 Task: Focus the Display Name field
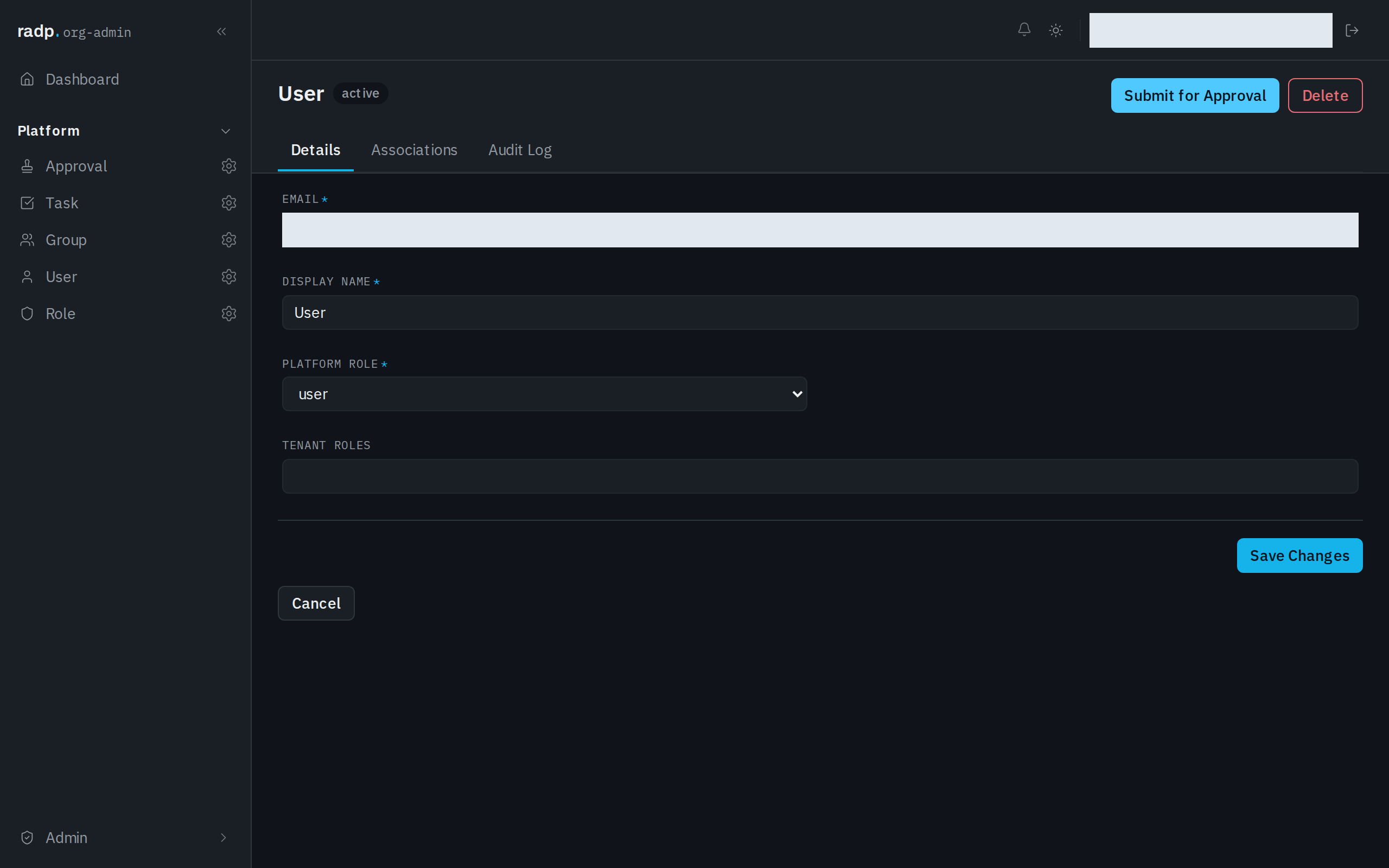(820, 312)
